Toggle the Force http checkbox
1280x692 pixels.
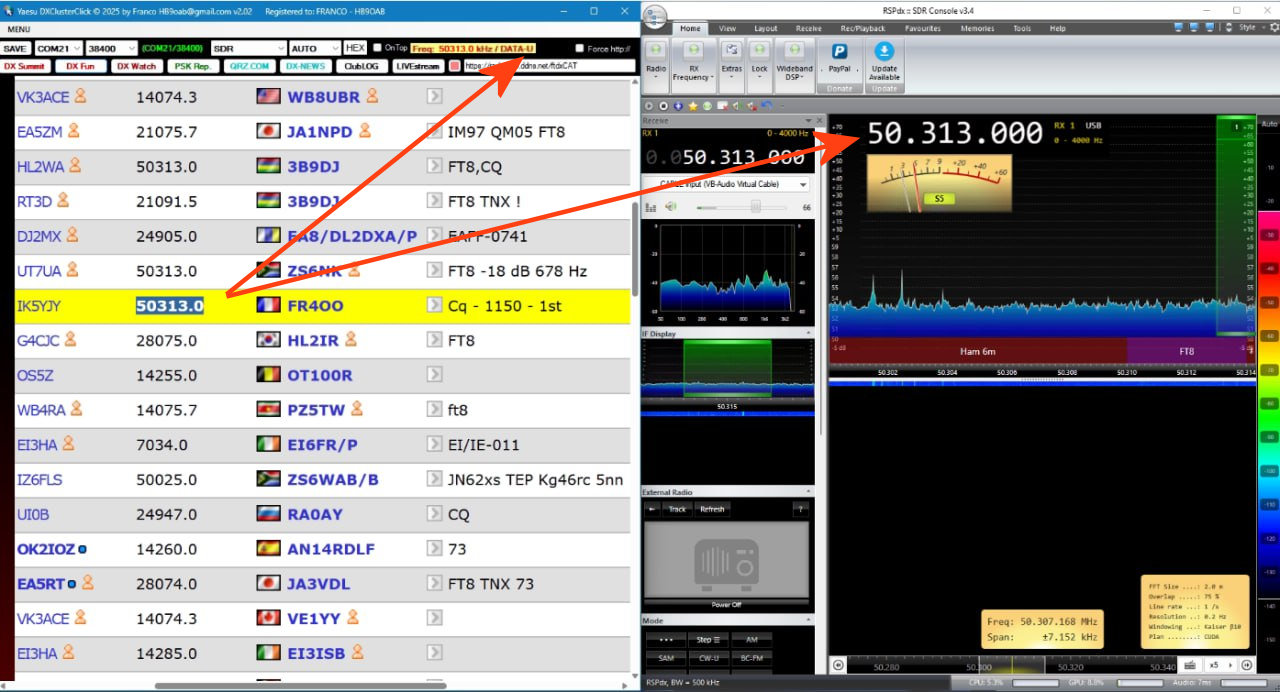pos(579,48)
